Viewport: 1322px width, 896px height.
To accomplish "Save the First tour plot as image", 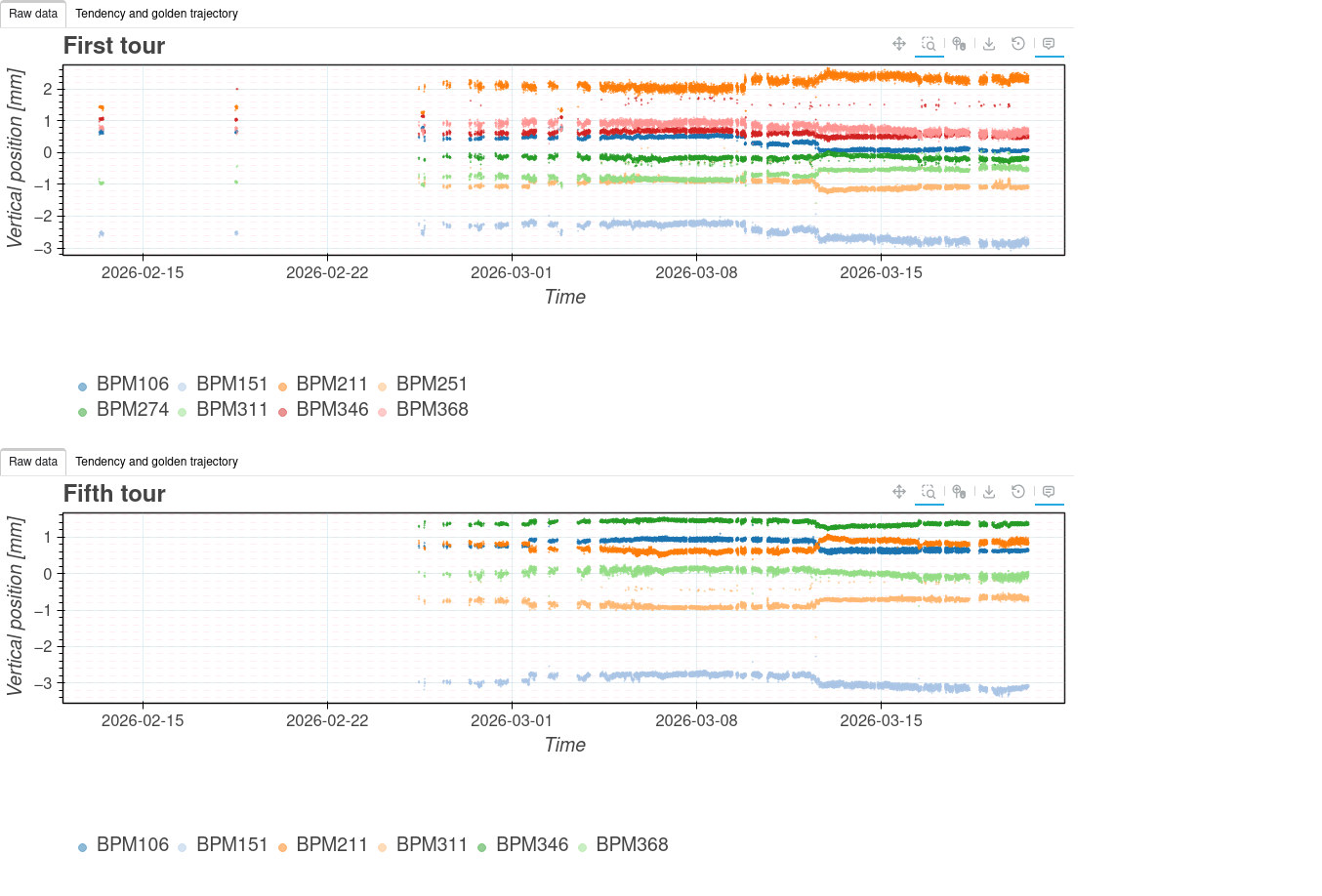I will click(x=989, y=44).
